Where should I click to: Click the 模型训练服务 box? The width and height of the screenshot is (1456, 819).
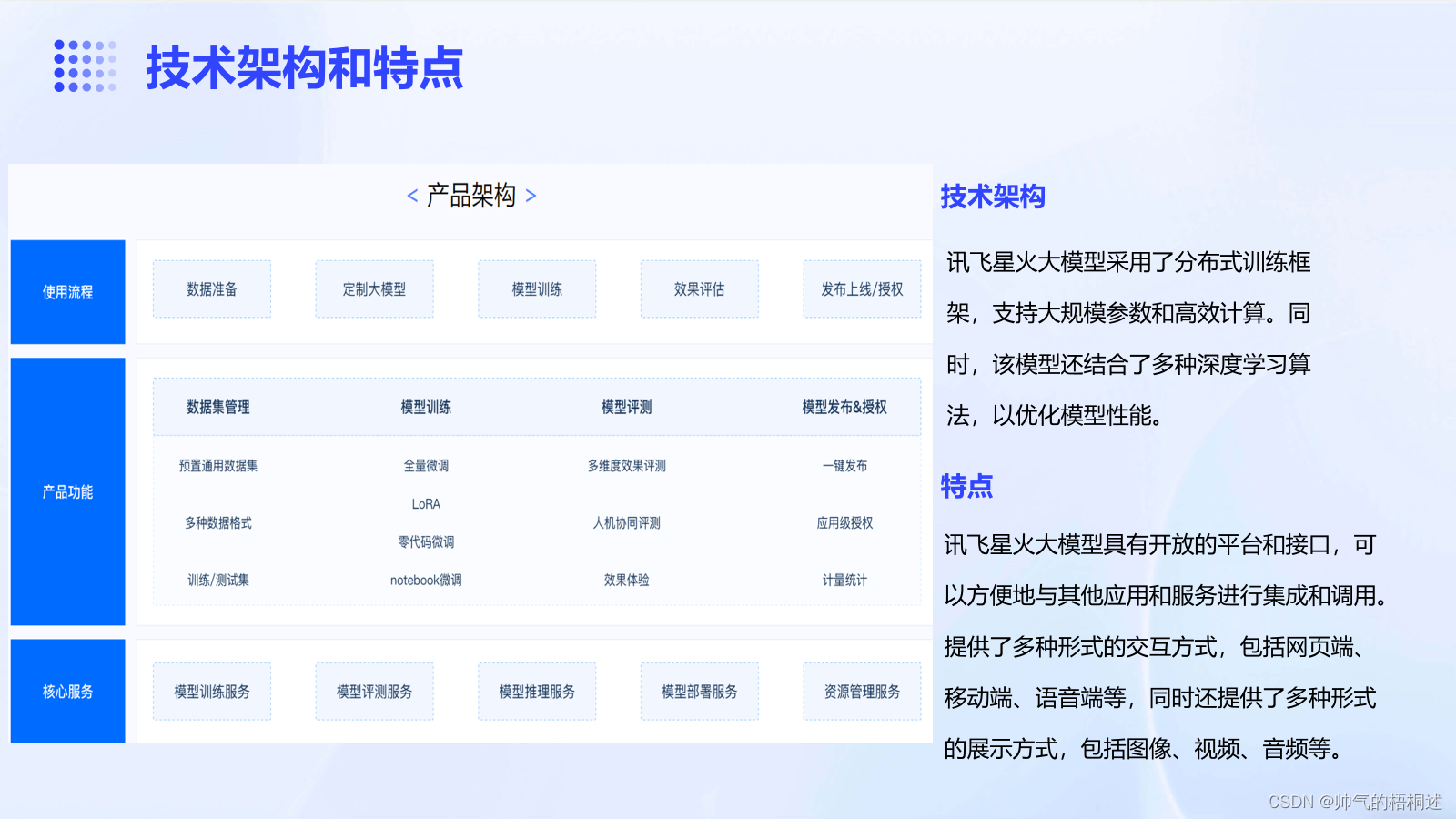point(212,692)
